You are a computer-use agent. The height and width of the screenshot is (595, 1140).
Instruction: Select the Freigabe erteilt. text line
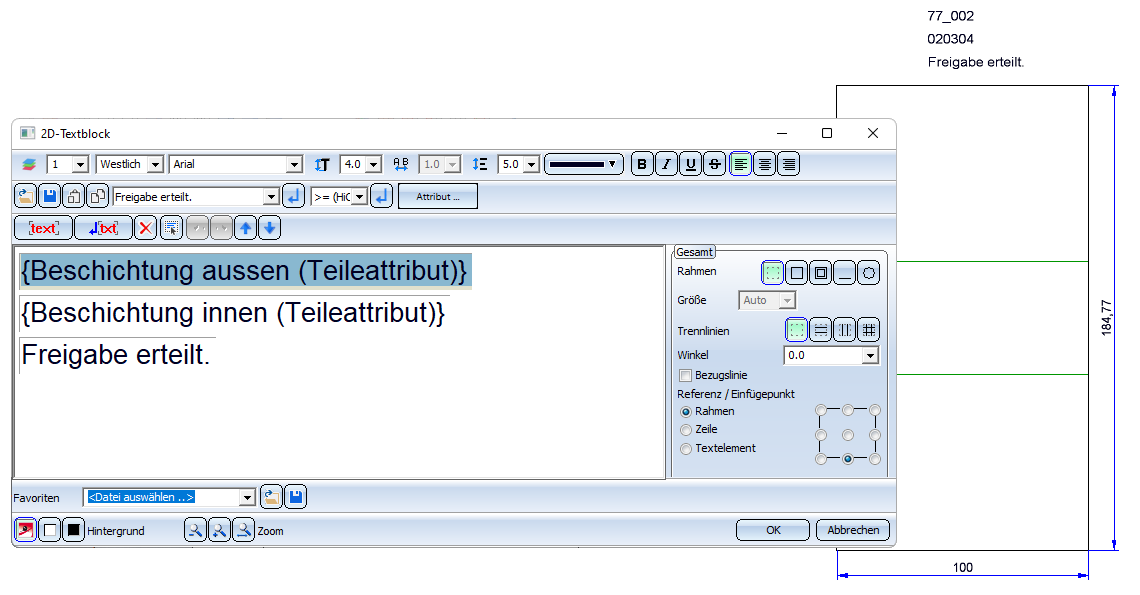point(116,355)
